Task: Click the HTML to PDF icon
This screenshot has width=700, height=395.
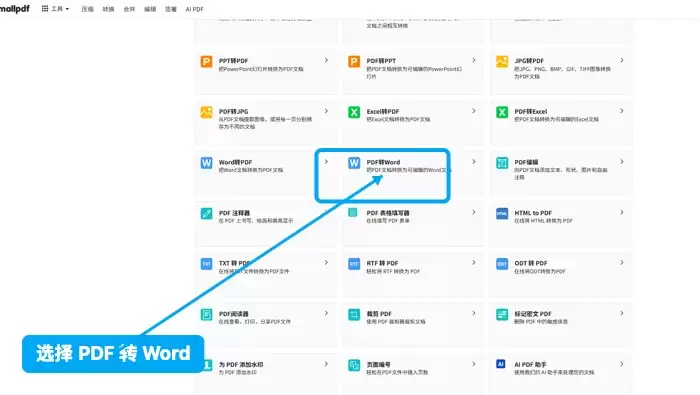Action: [502, 213]
